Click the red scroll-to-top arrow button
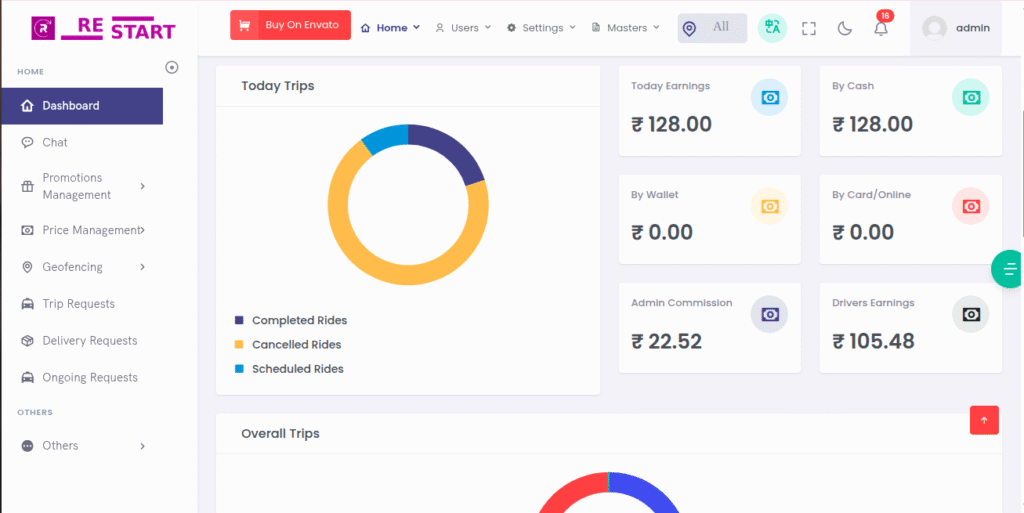The height and width of the screenshot is (513, 1024). tap(984, 420)
